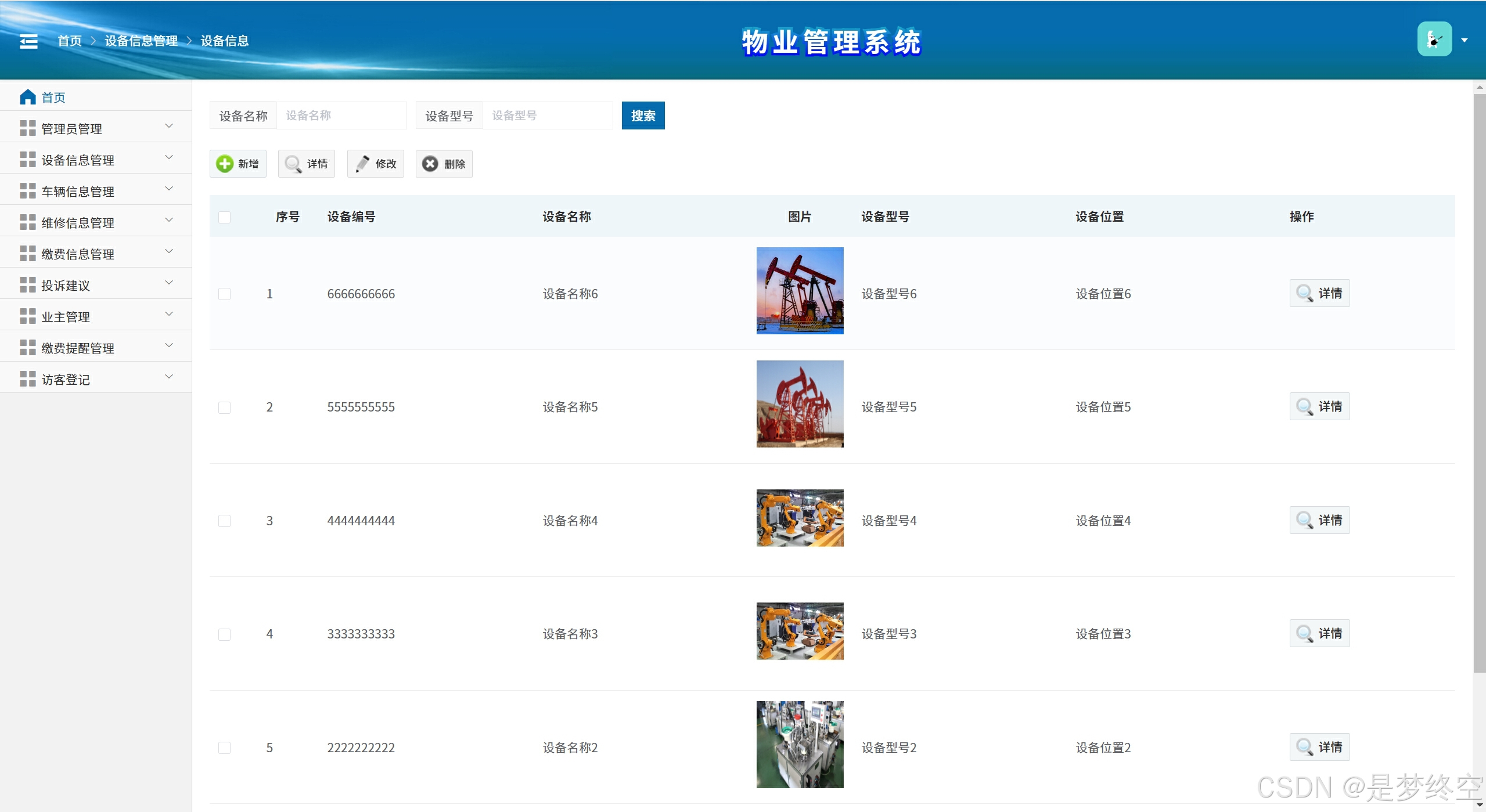Click the user avatar icon top right

click(x=1434, y=39)
